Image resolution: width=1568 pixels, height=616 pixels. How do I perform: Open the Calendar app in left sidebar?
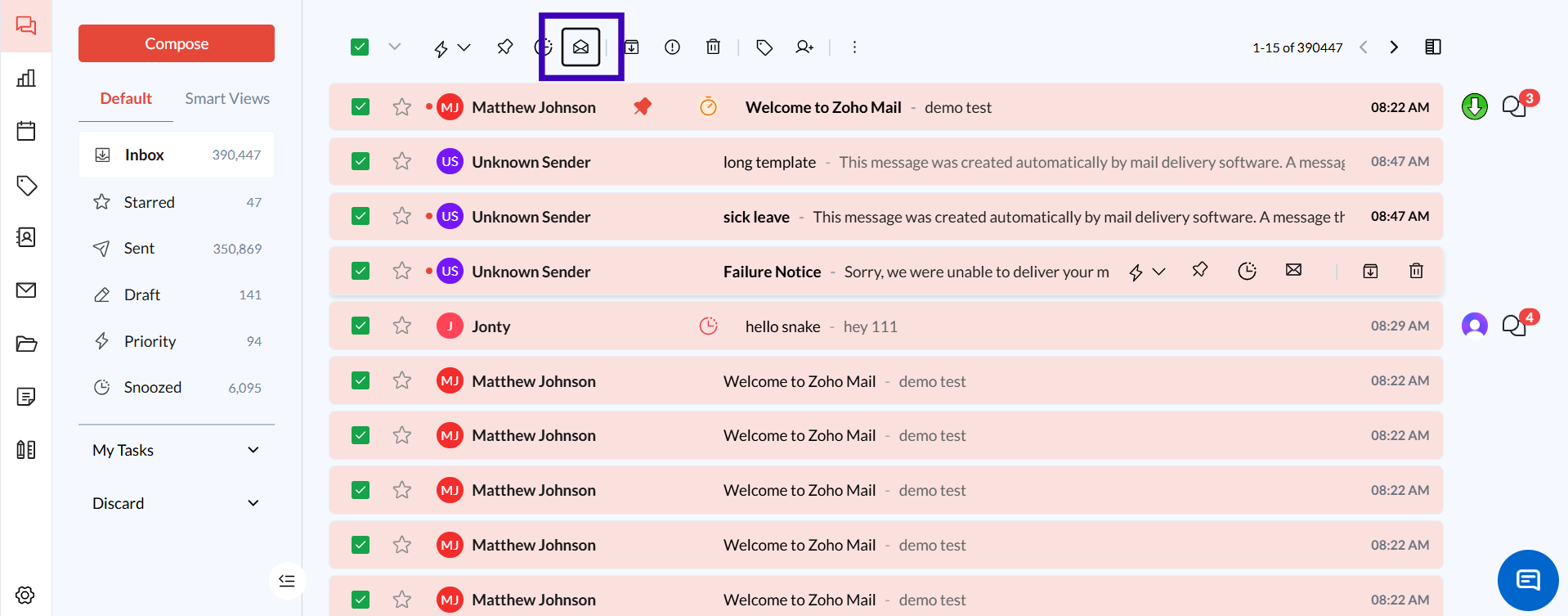point(26,131)
